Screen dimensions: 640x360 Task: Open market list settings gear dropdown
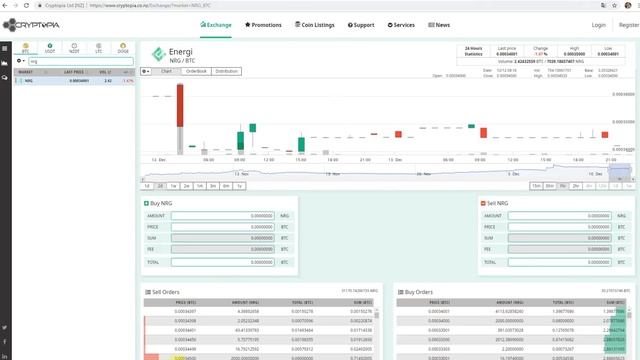click(x=20, y=61)
